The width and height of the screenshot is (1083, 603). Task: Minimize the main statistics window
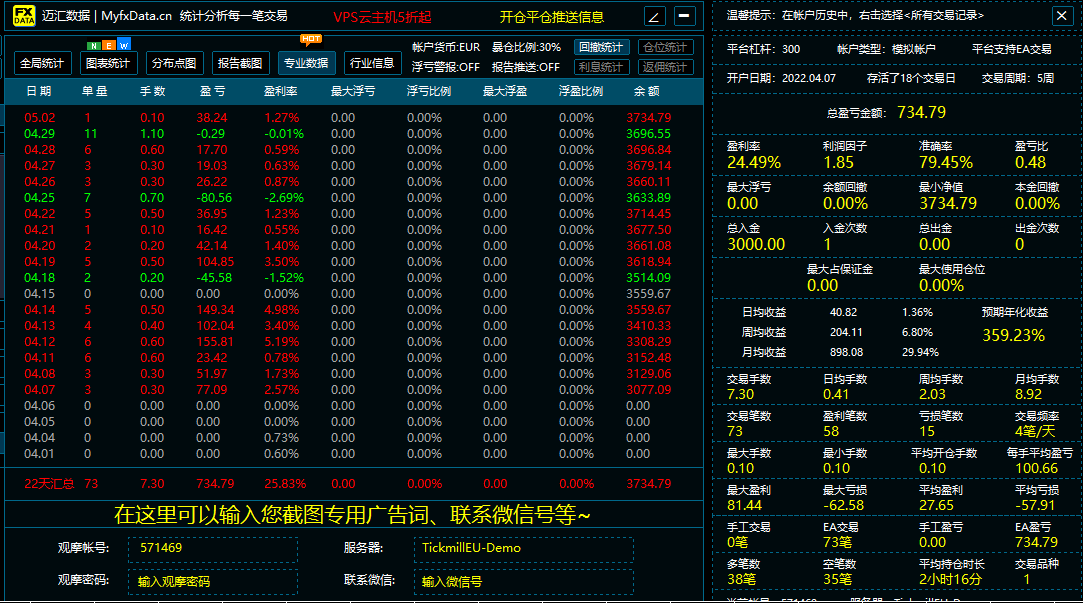click(x=684, y=15)
